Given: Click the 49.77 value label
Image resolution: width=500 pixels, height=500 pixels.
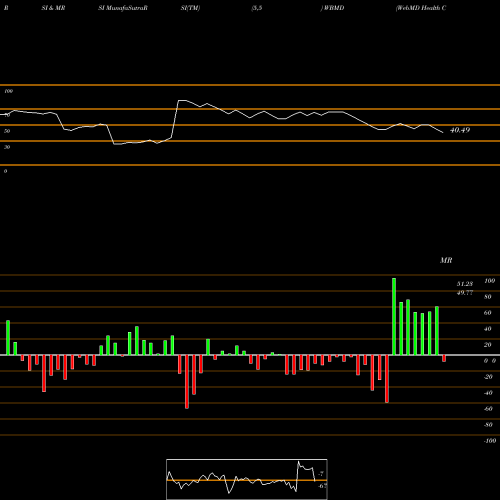Looking at the screenshot, I should click(x=465, y=293).
